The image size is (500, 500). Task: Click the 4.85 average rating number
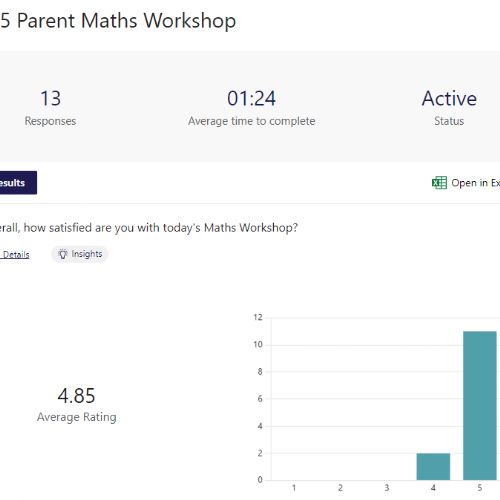coord(76,396)
